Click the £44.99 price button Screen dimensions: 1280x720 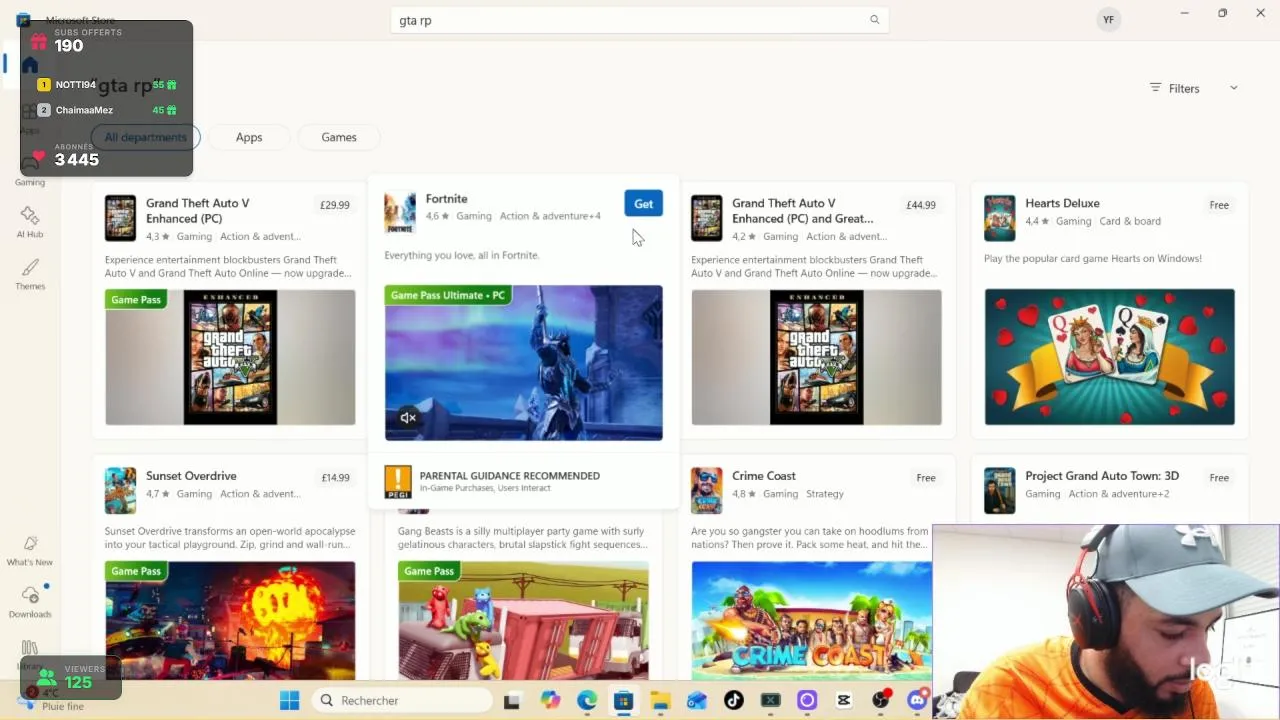click(921, 205)
